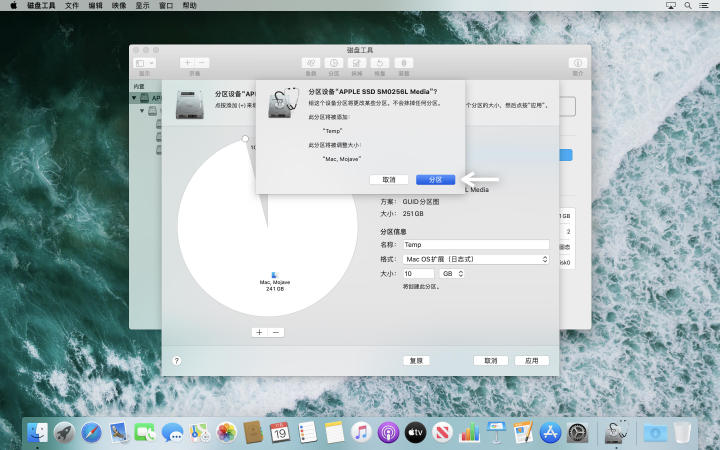Click the Disk Utility icon in the Dock
The width and height of the screenshot is (720, 450).
(615, 433)
